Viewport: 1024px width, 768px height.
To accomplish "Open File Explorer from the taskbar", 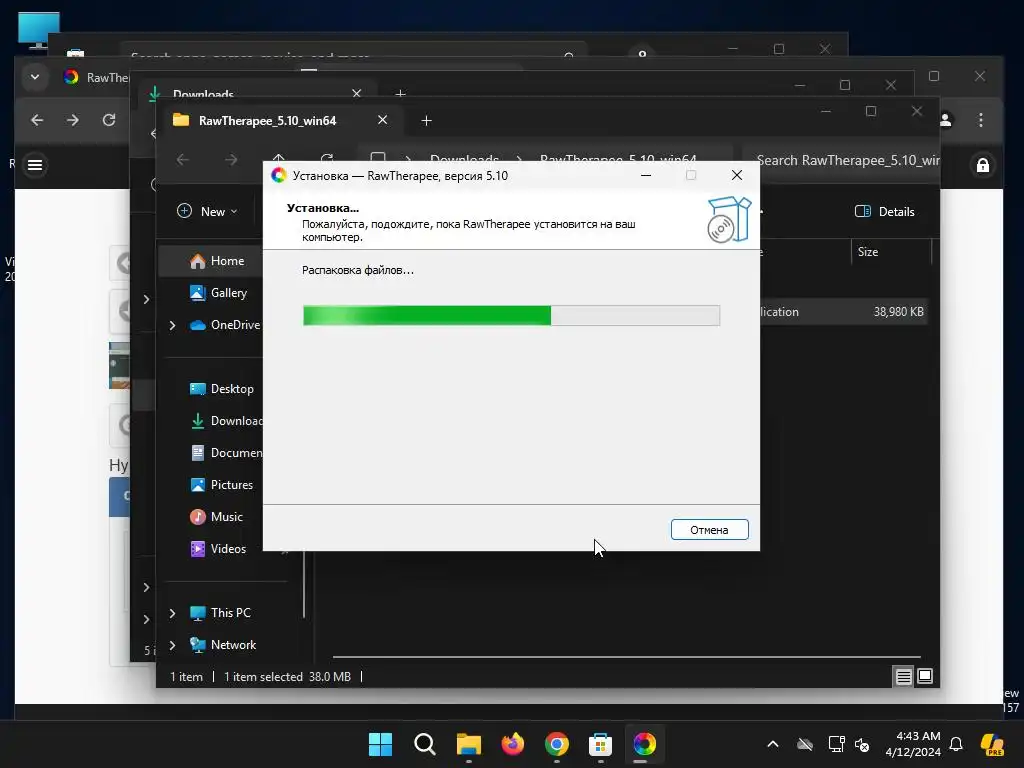I will [x=468, y=744].
